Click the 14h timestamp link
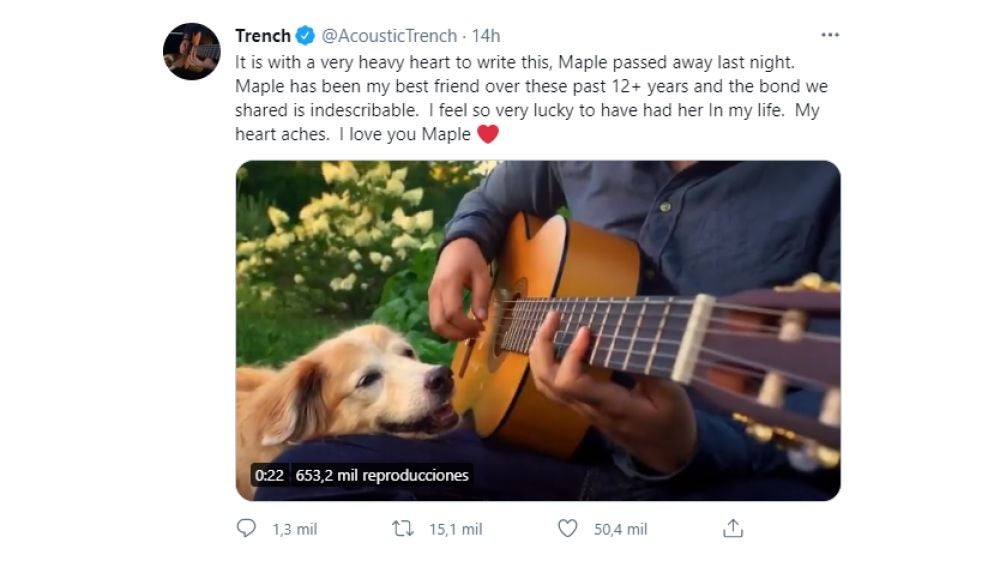This screenshot has height=567, width=1000. 485,36
